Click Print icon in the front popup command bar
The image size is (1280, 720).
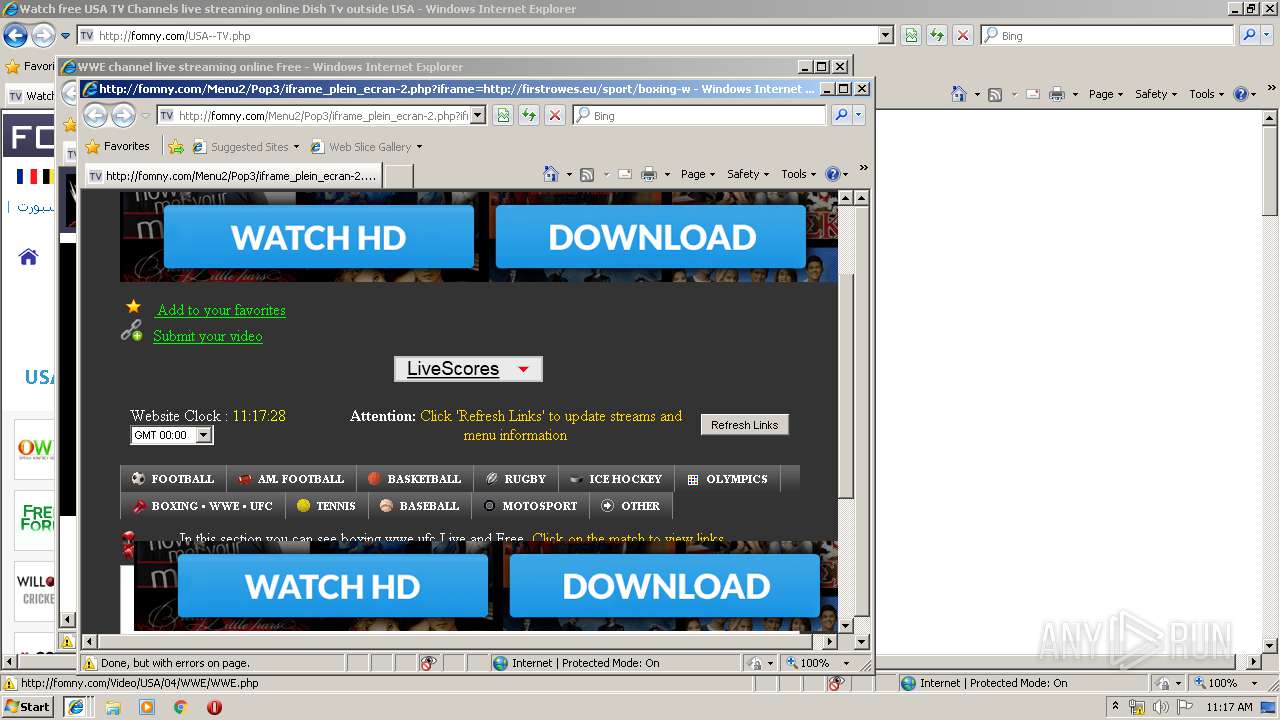coord(649,174)
